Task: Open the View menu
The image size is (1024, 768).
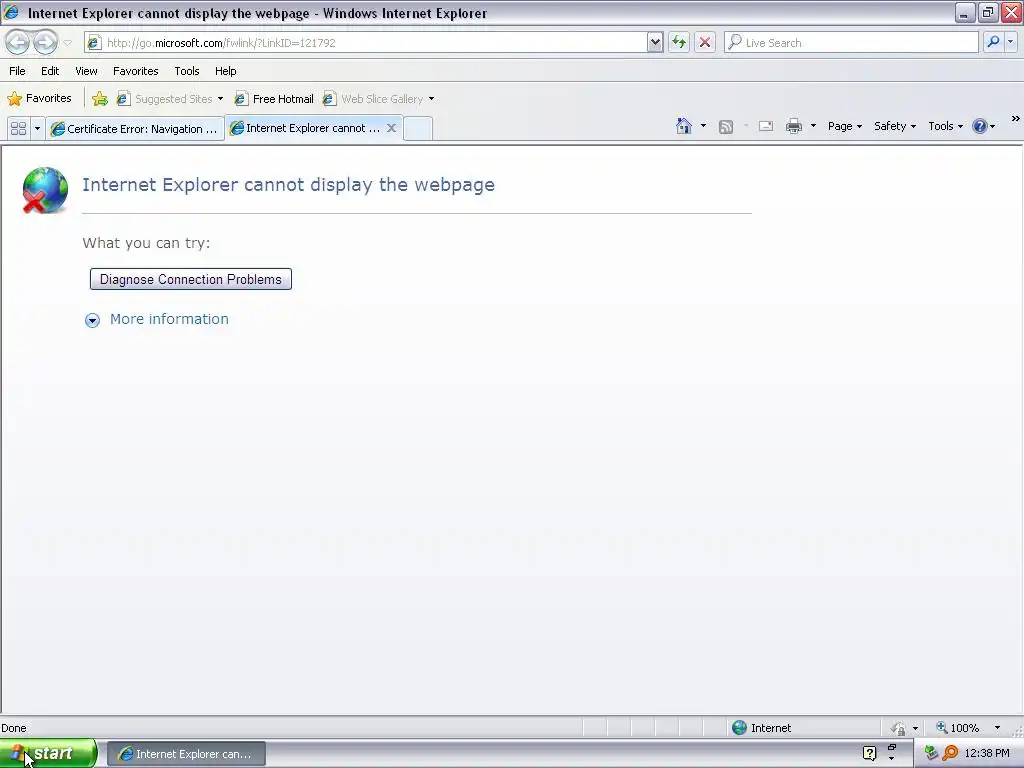Action: point(86,71)
